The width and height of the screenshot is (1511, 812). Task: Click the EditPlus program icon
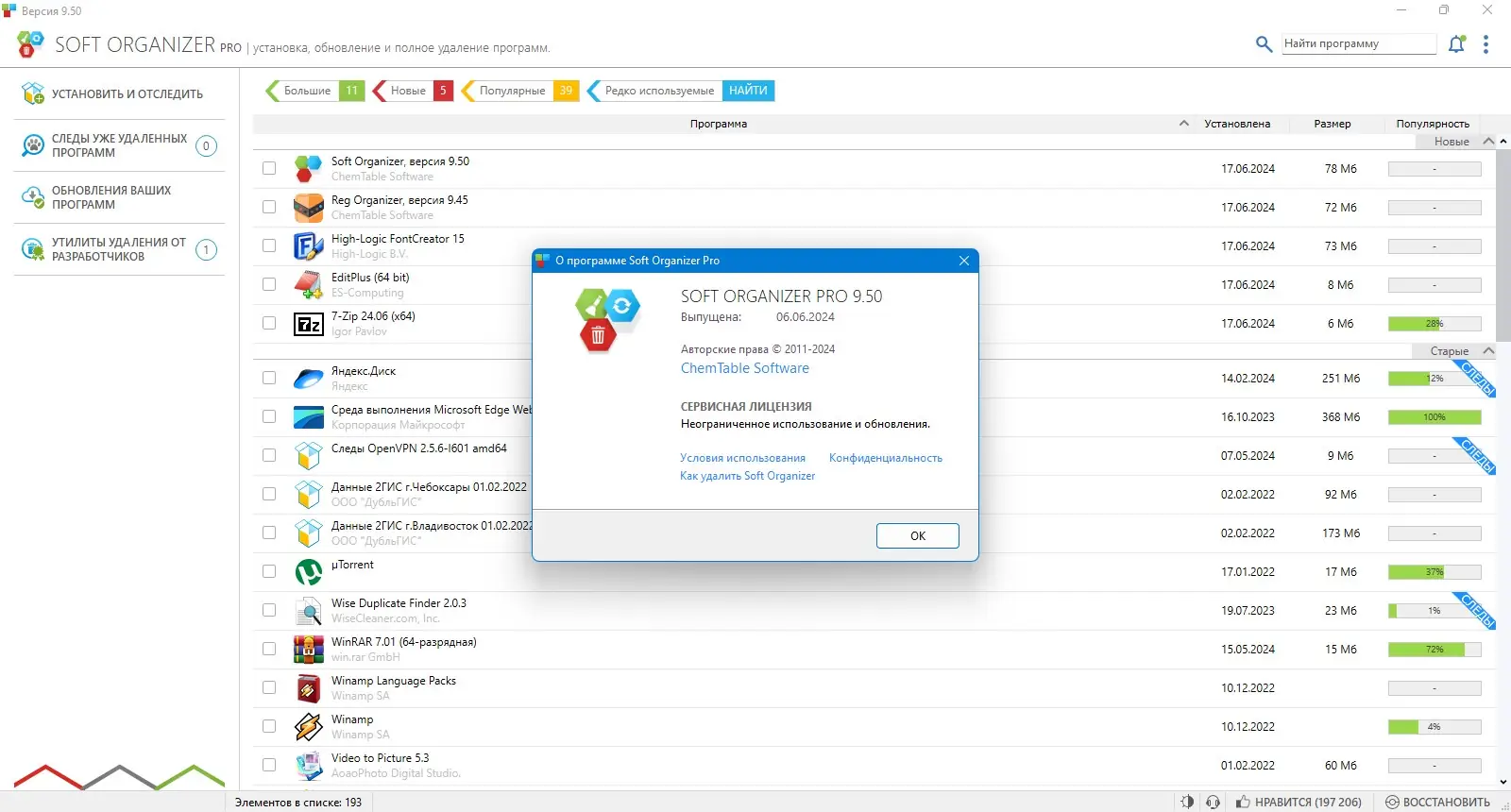309,284
